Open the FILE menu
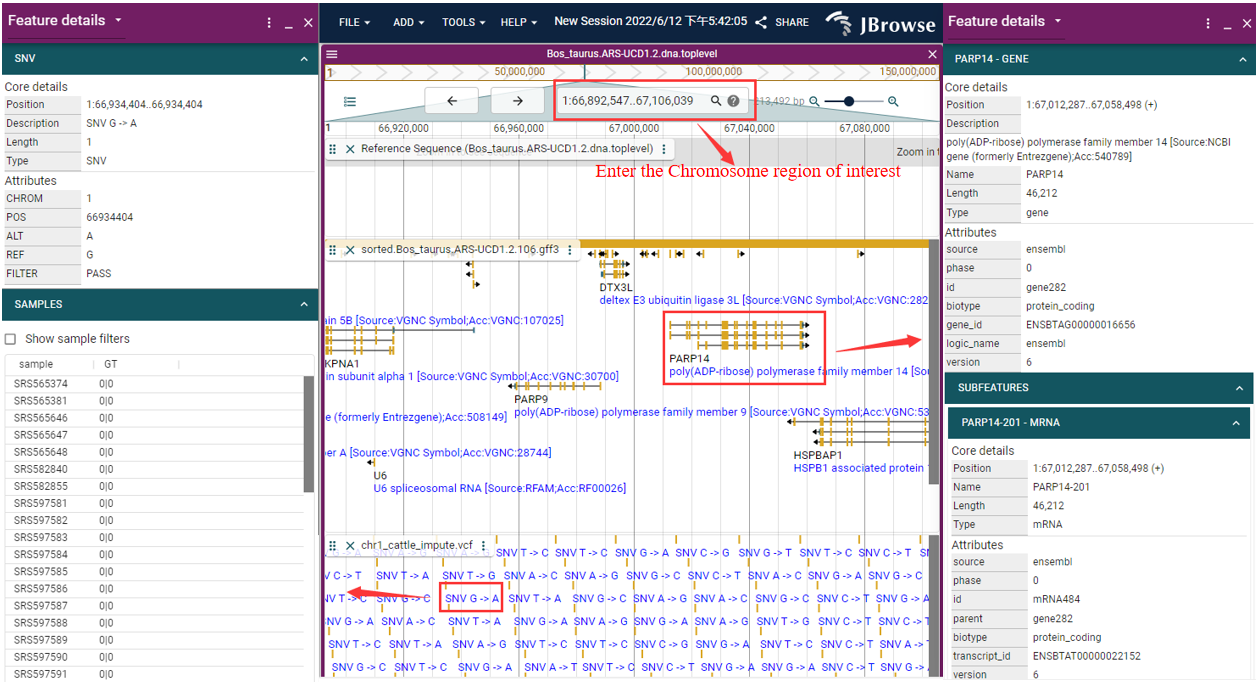The height and width of the screenshot is (684, 1259). click(354, 22)
